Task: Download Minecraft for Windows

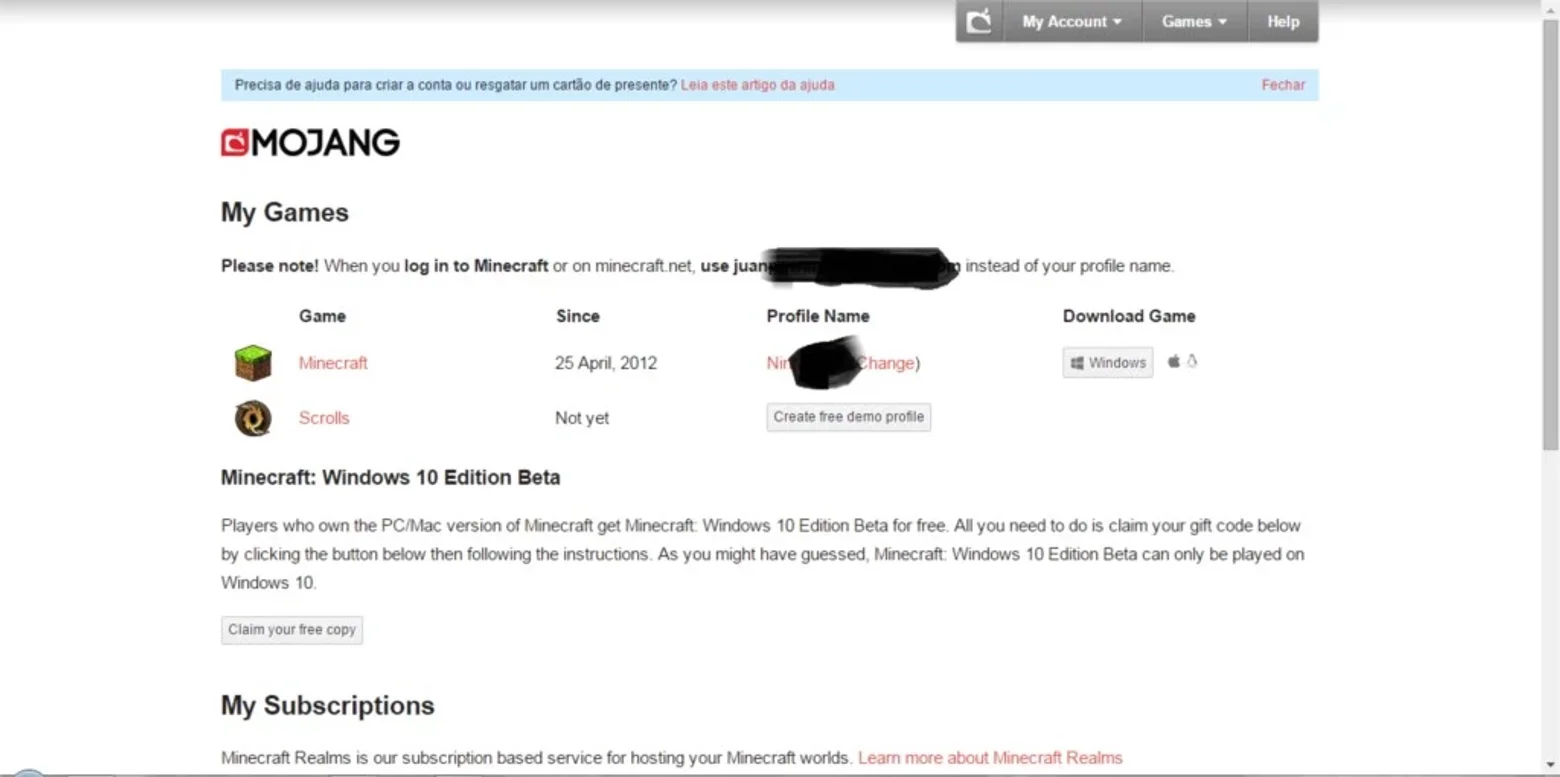Action: pos(1108,363)
